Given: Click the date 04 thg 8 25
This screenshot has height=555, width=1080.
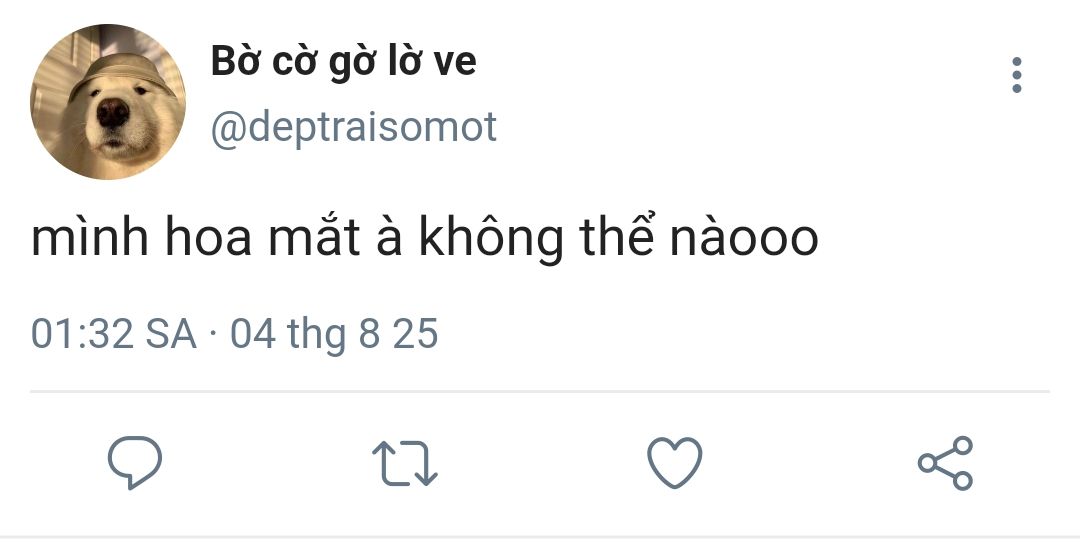Looking at the screenshot, I should click(334, 335).
